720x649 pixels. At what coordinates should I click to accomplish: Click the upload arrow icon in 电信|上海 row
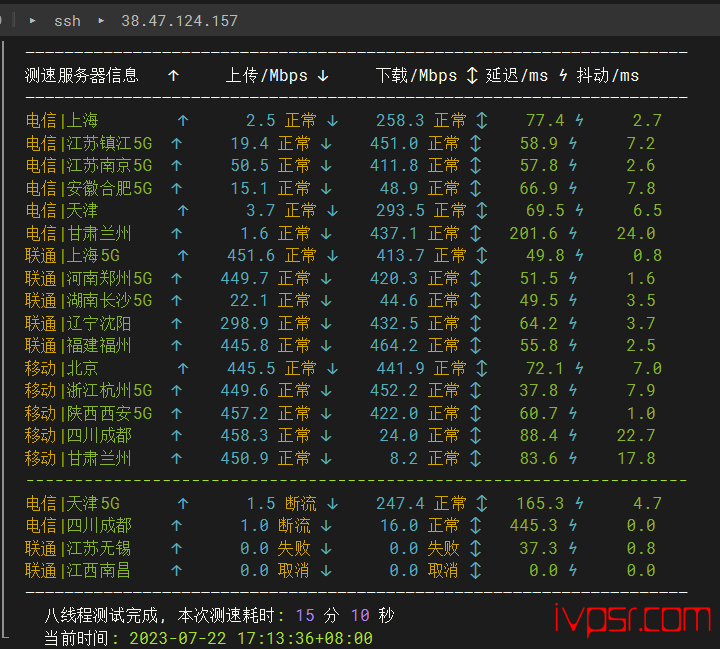[183, 120]
